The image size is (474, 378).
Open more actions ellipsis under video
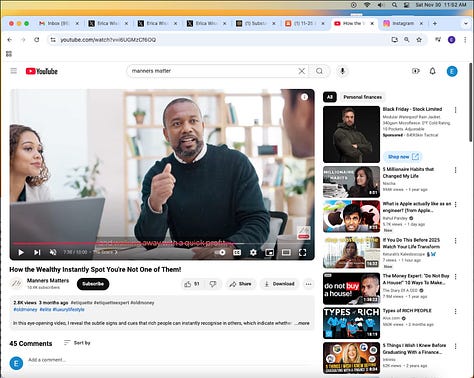pos(309,284)
